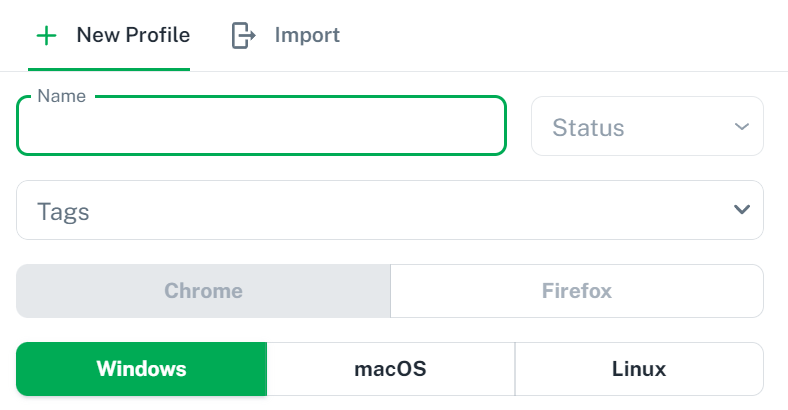788x410 pixels.
Task: Click the green underline below New Profile
Action: click(x=109, y=69)
